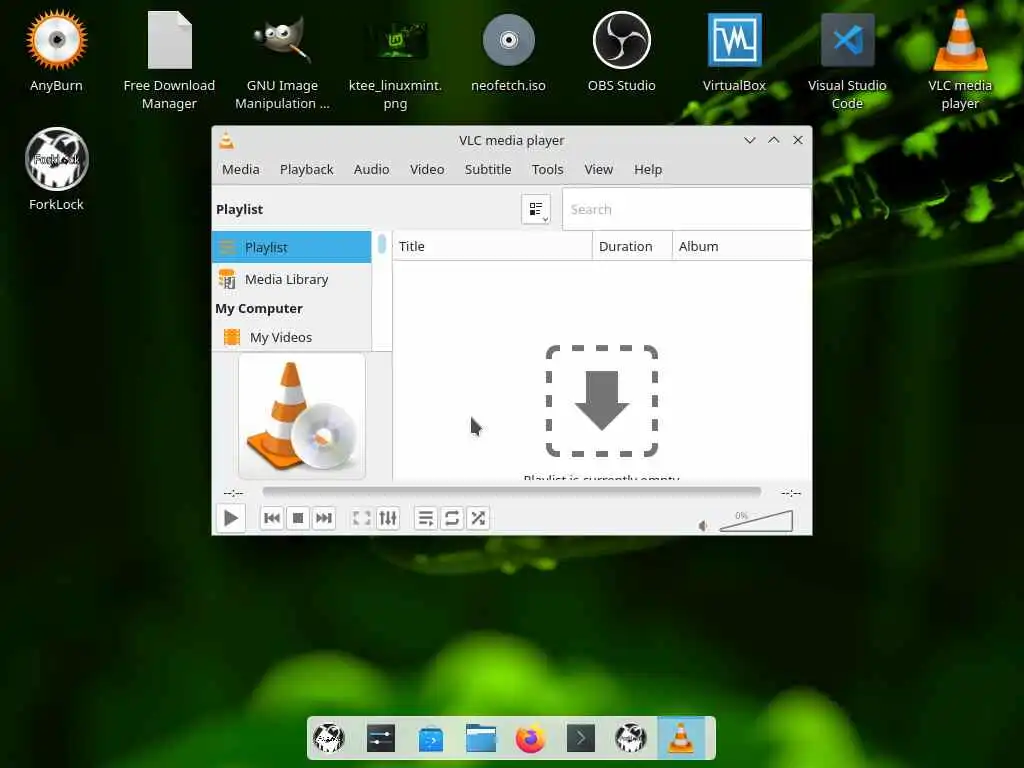Open Visual Studio Code desktop icon
This screenshot has width=1024, height=768.
point(847,60)
